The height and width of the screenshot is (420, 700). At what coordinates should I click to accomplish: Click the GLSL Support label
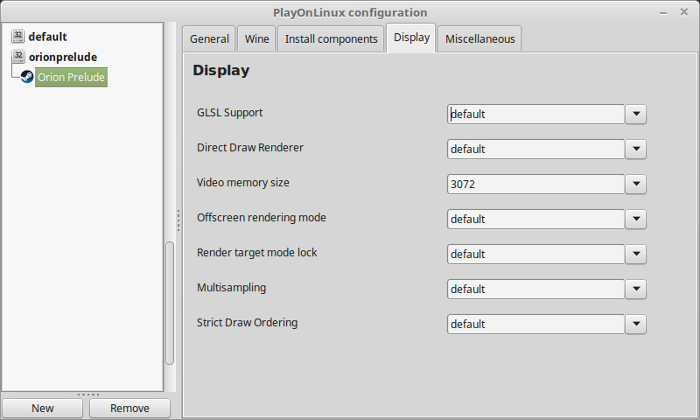(x=229, y=112)
